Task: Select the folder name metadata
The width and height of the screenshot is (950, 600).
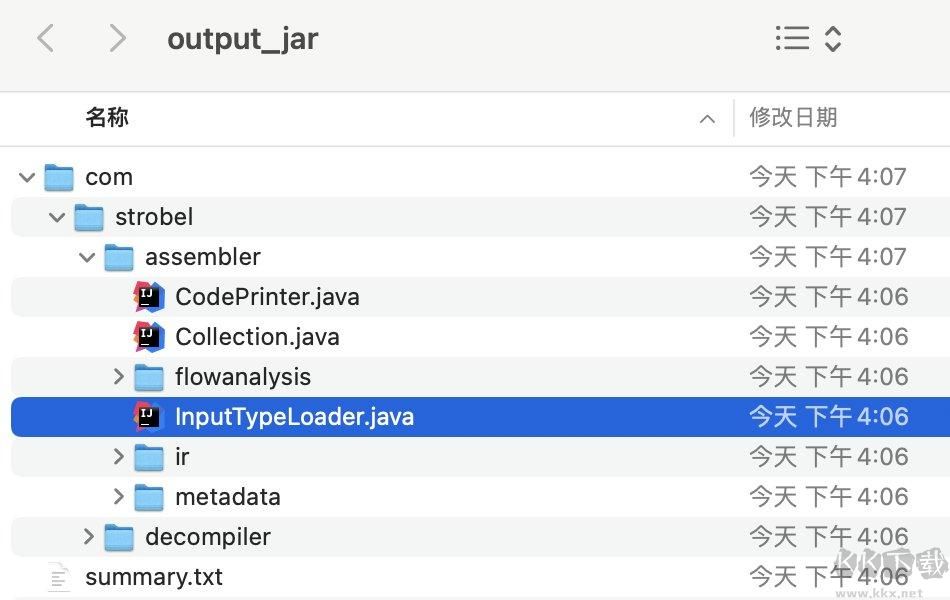Action: 228,498
